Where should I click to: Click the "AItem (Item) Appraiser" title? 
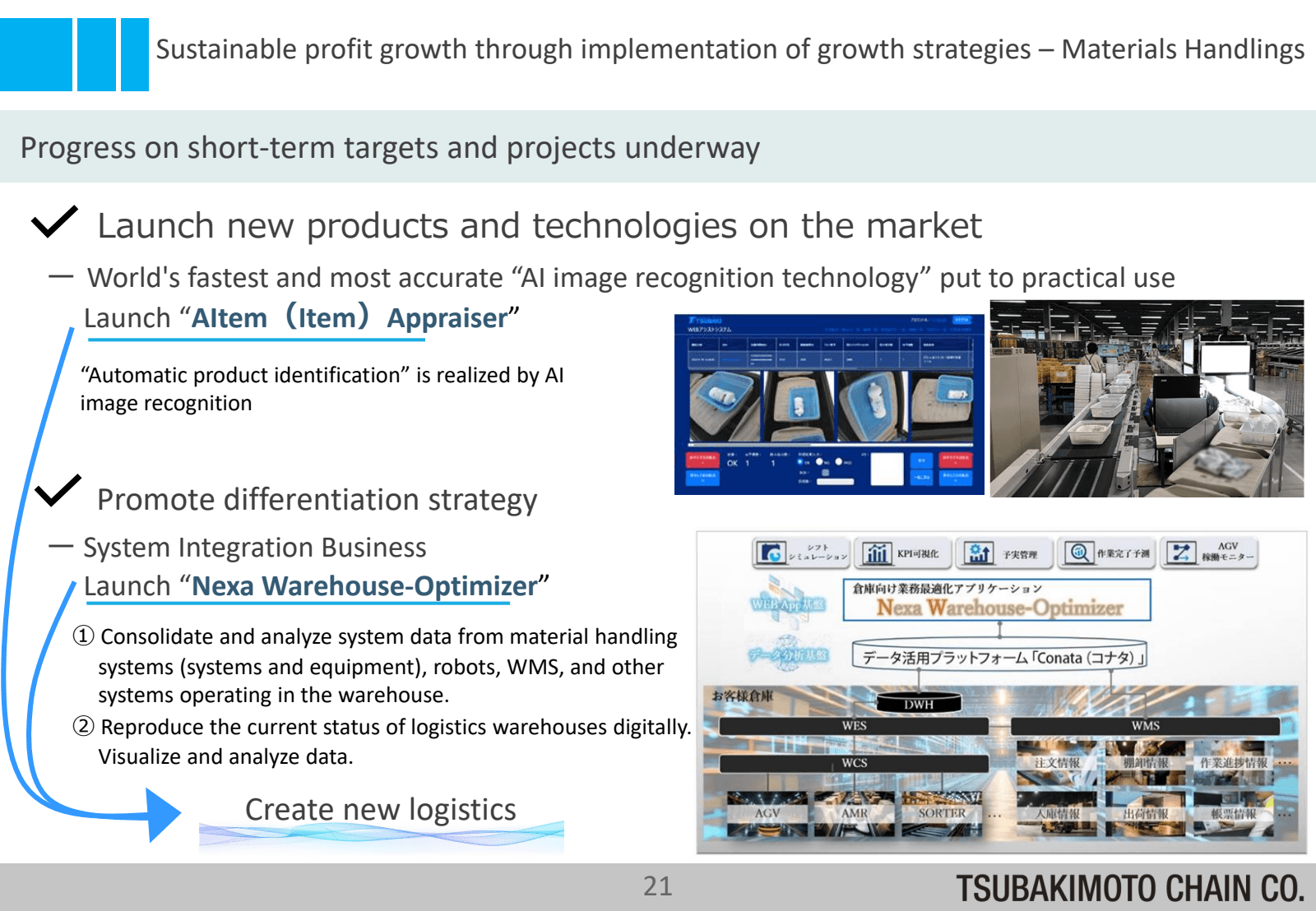coord(350,318)
